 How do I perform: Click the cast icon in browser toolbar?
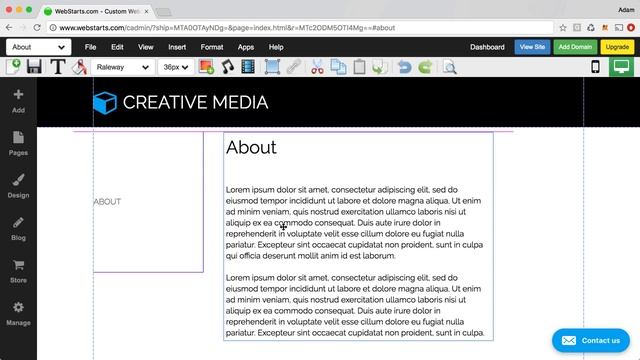(619, 28)
